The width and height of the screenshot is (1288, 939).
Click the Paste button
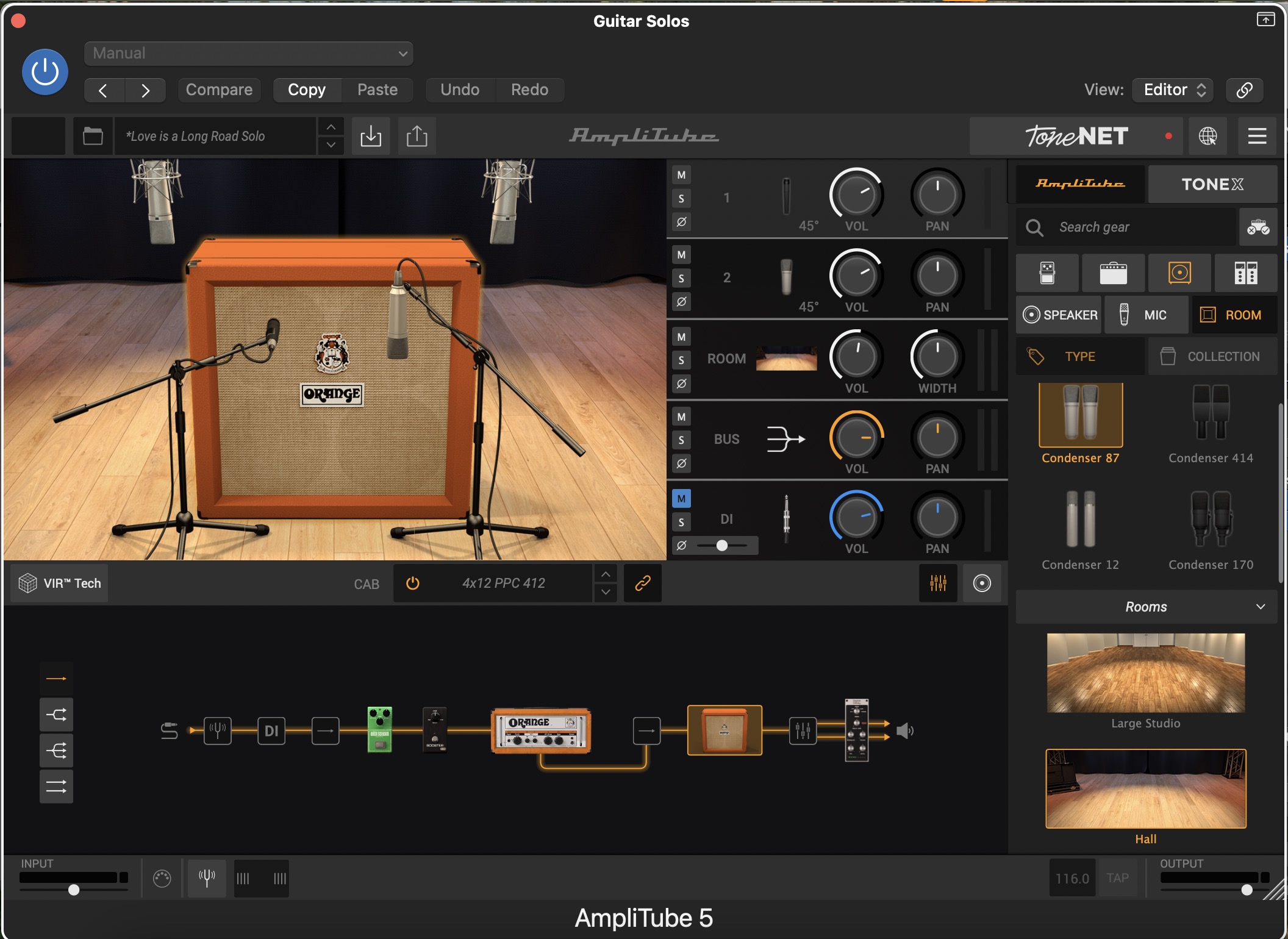[377, 90]
